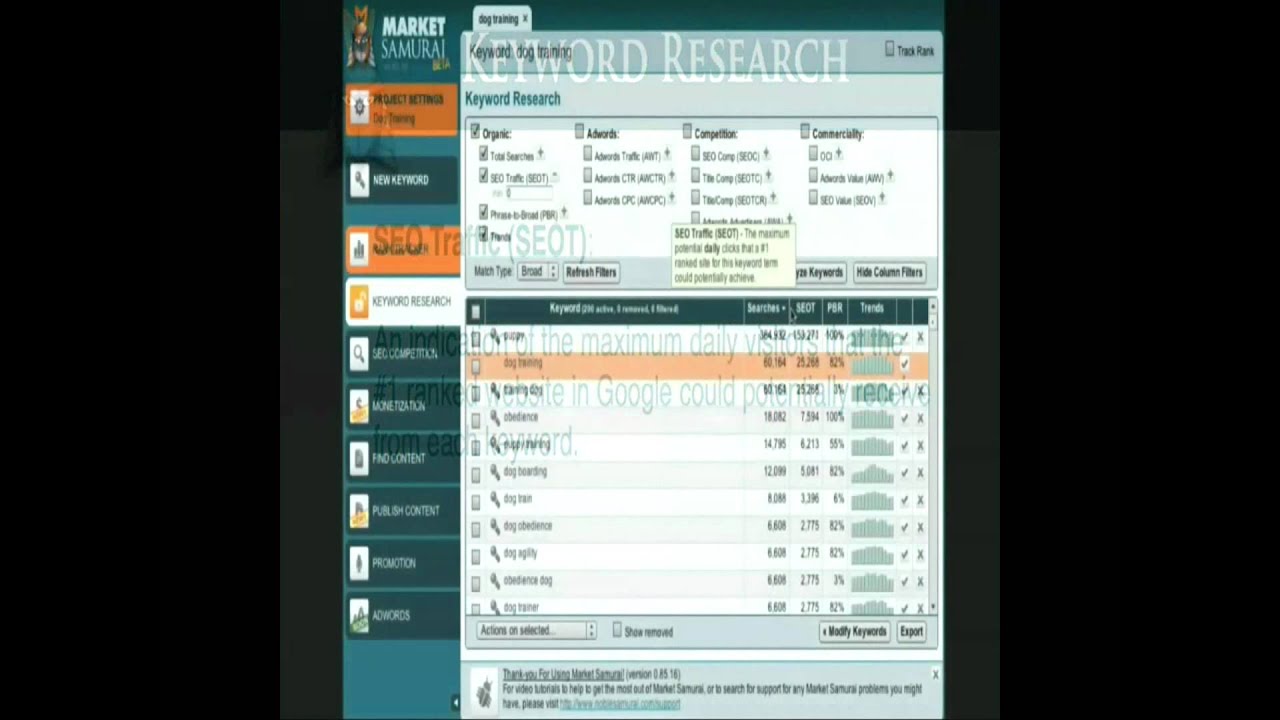Click info icon next to OCI
This screenshot has width=1280, height=720.
[x=838, y=155]
